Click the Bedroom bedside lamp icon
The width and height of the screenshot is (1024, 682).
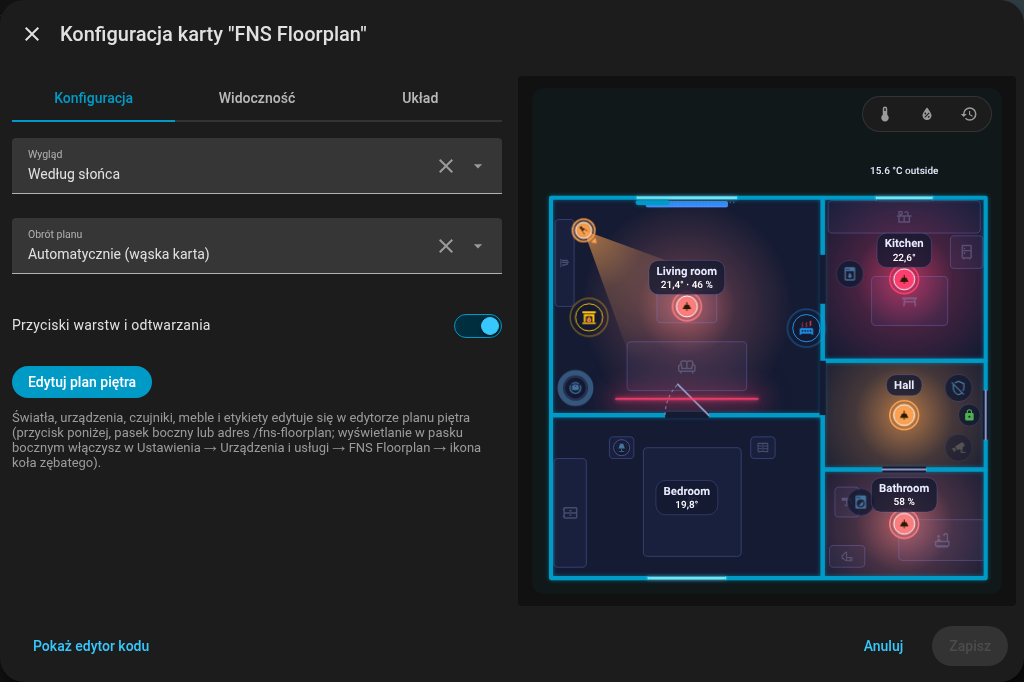pyautogui.click(x=621, y=447)
